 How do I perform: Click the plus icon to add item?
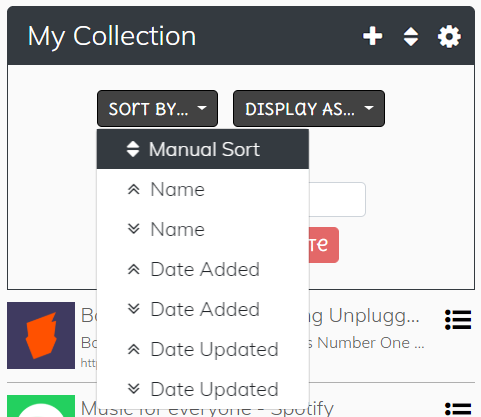pos(372,36)
